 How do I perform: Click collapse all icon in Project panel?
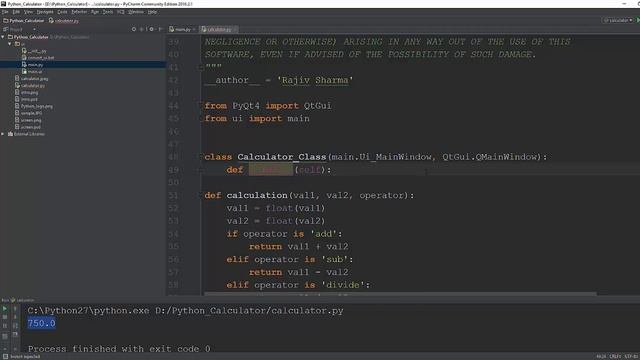[x=142, y=29]
